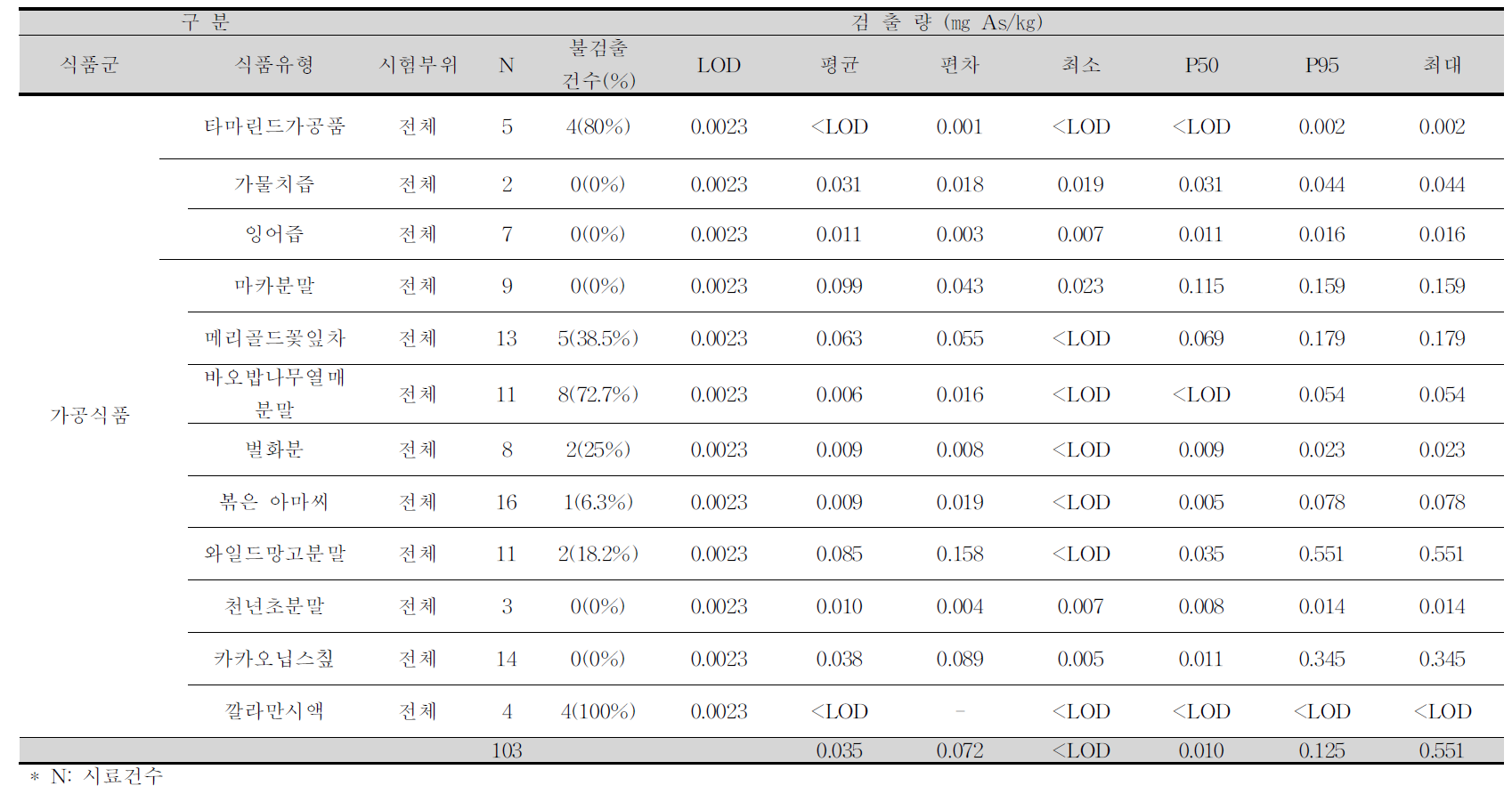Screen dimensions: 1512x802
Task: Select the 메리골드꽃잎차 row label
Action: point(274,338)
